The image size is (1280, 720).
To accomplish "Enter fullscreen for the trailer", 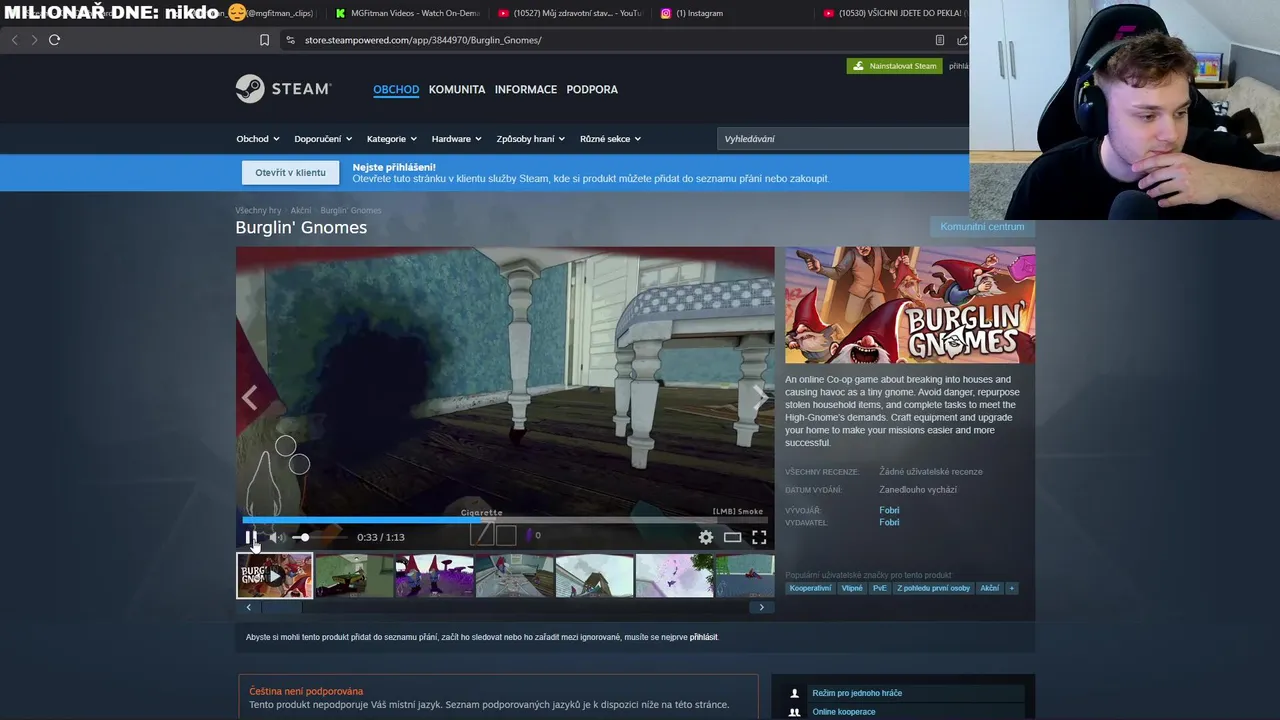I will 759,537.
